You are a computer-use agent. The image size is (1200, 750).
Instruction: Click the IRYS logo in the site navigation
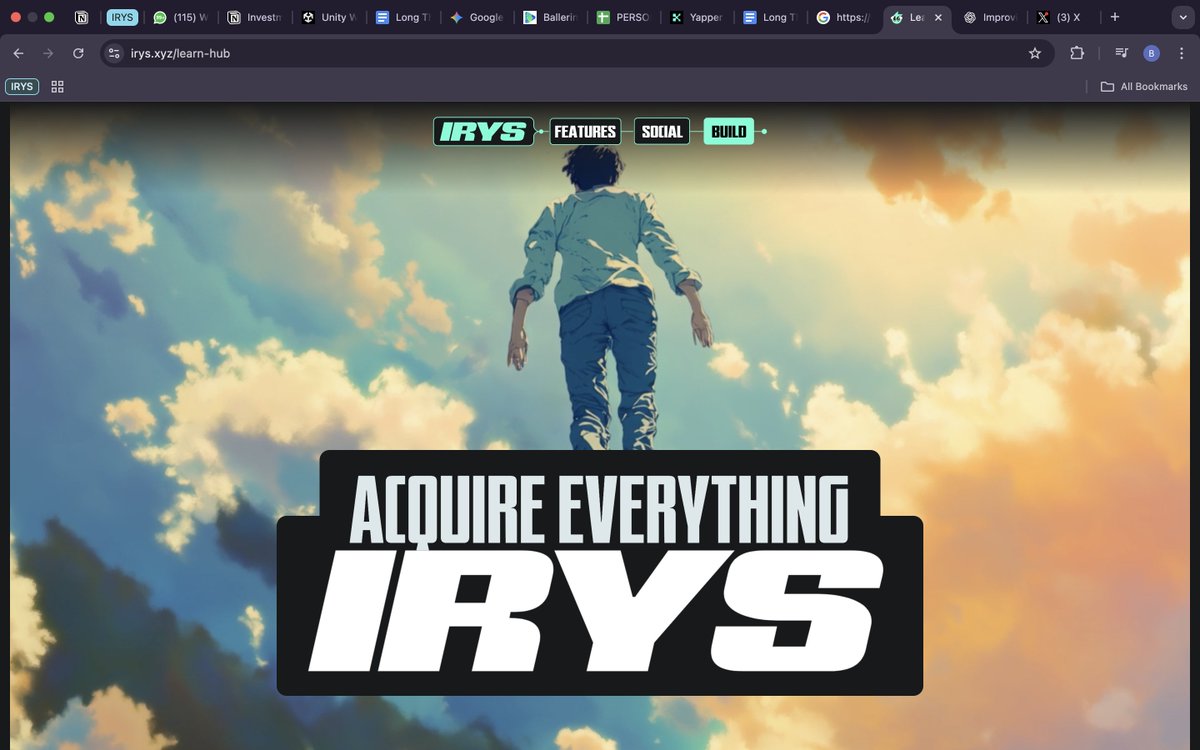pyautogui.click(x=484, y=131)
